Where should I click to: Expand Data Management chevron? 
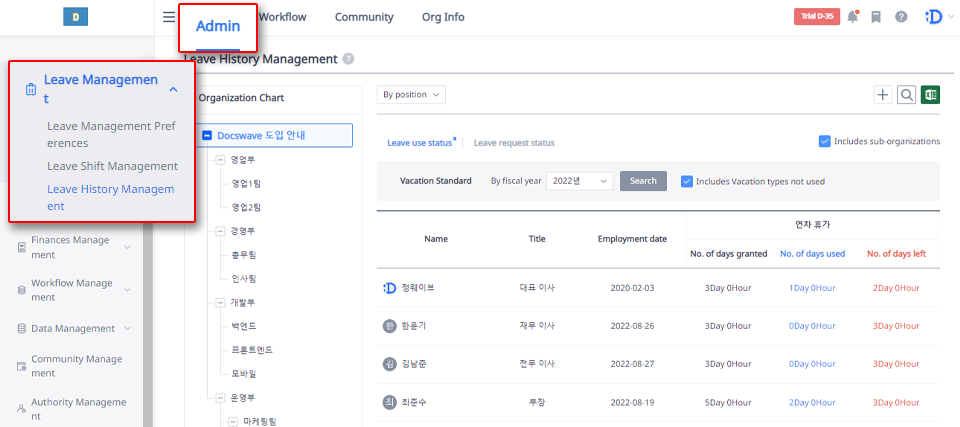tap(127, 328)
